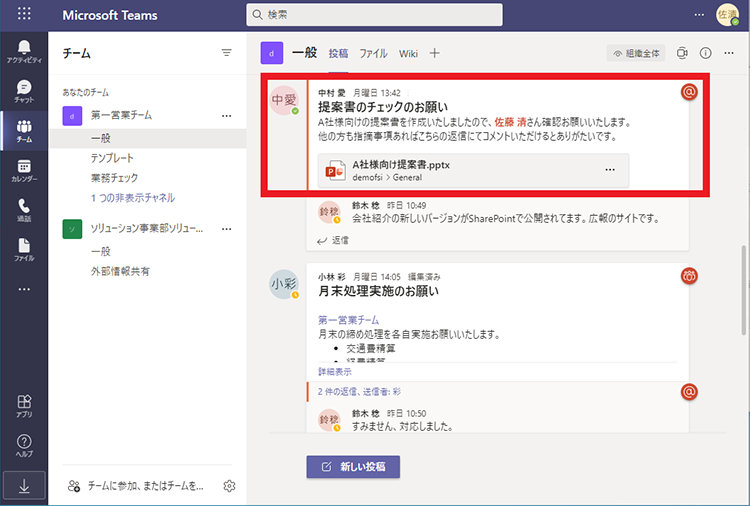Image resolution: width=750 pixels, height=506 pixels.
Task: Click the 第一営業チーム mention link
Action: 349,320
